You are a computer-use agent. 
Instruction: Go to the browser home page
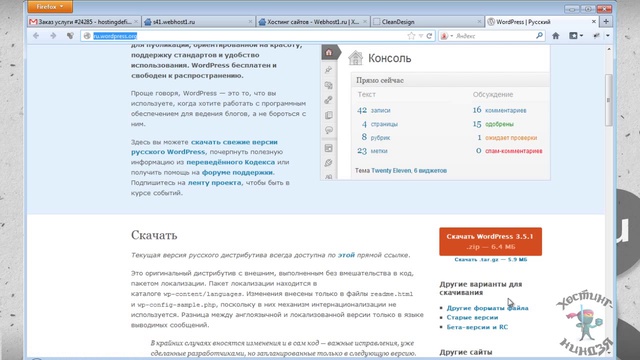pos(556,36)
